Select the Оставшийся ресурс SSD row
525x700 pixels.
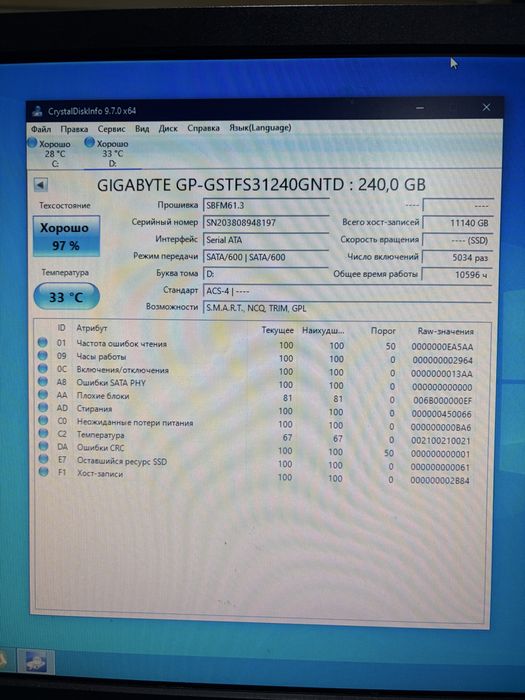point(257,463)
